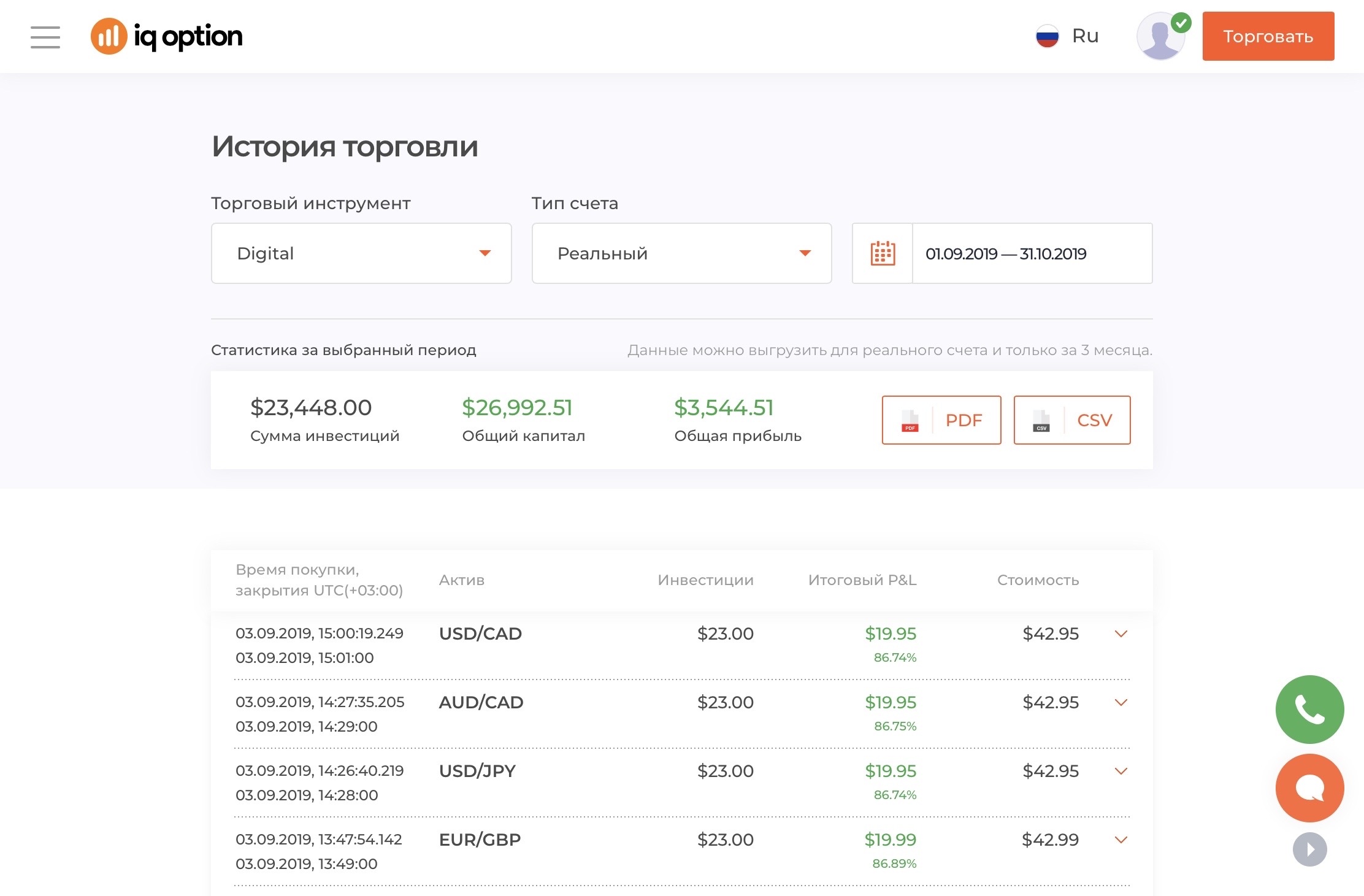The image size is (1364, 896).
Task: Expand the EUR/GBP trade row
Action: click(1121, 840)
